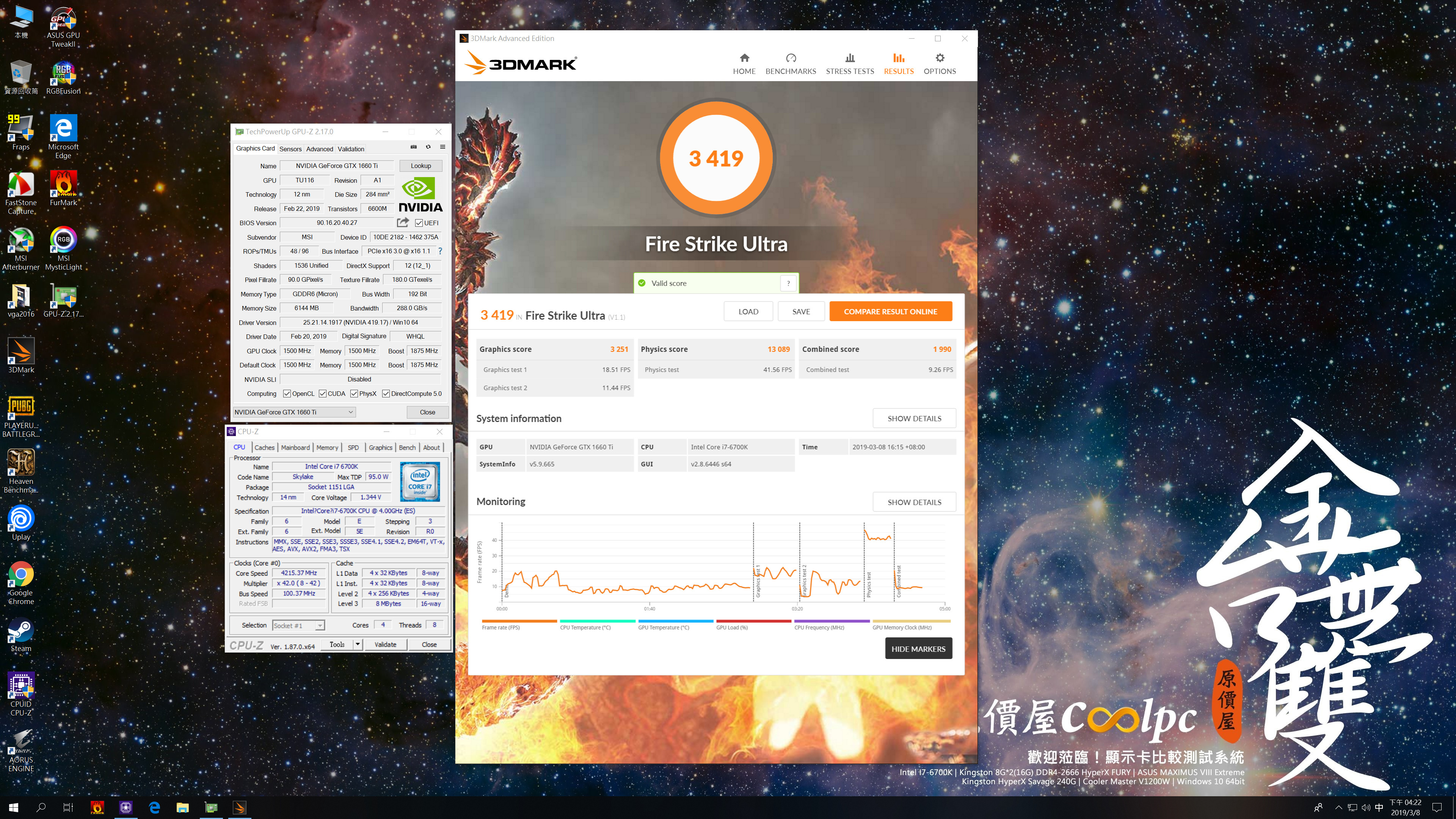Open the Uplay desktop shortcut
Viewport: 1456px width, 819px height.
tap(21, 523)
